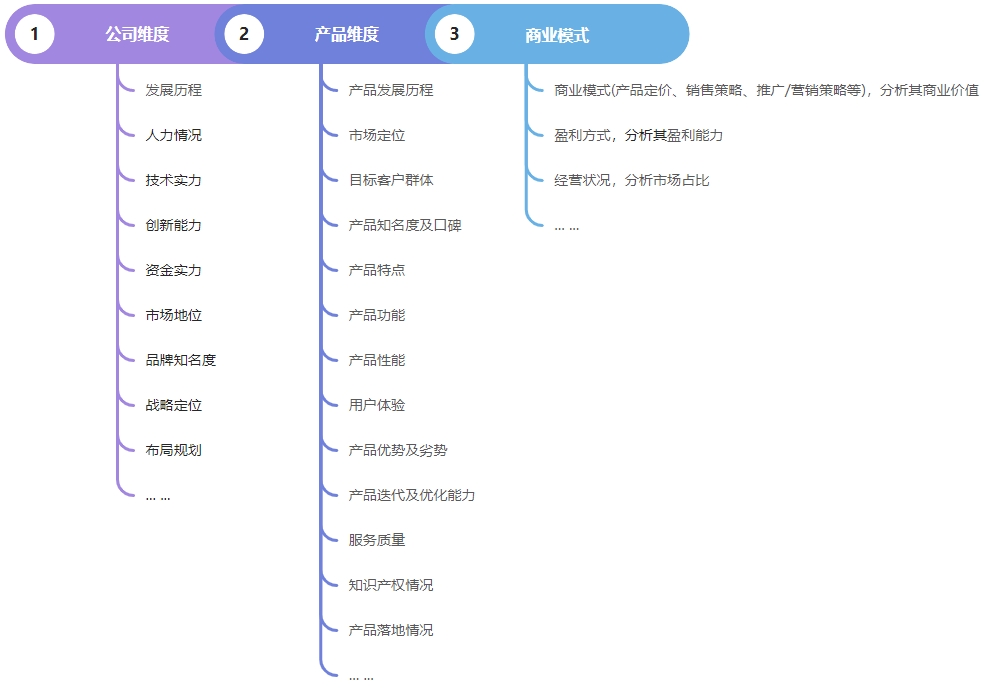Select 经营状况，分析市场占比 entry
The image size is (984, 694).
[631, 180]
